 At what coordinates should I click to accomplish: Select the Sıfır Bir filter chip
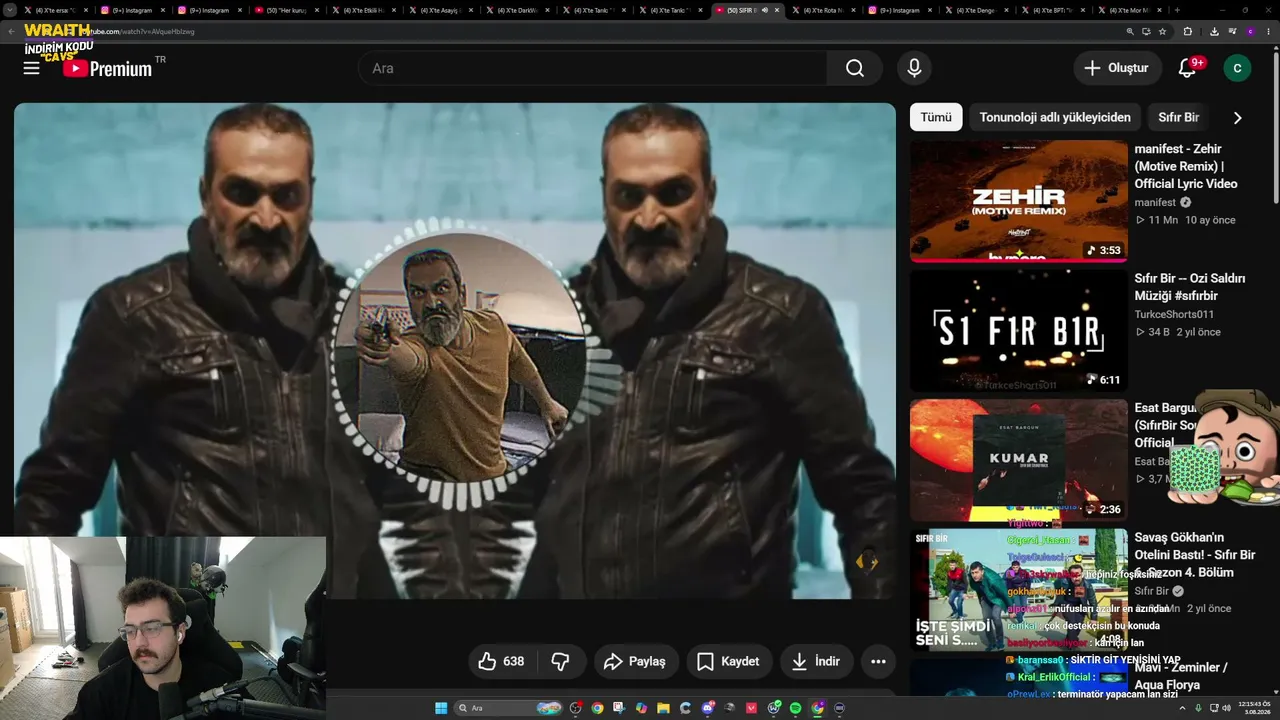pyautogui.click(x=1178, y=117)
